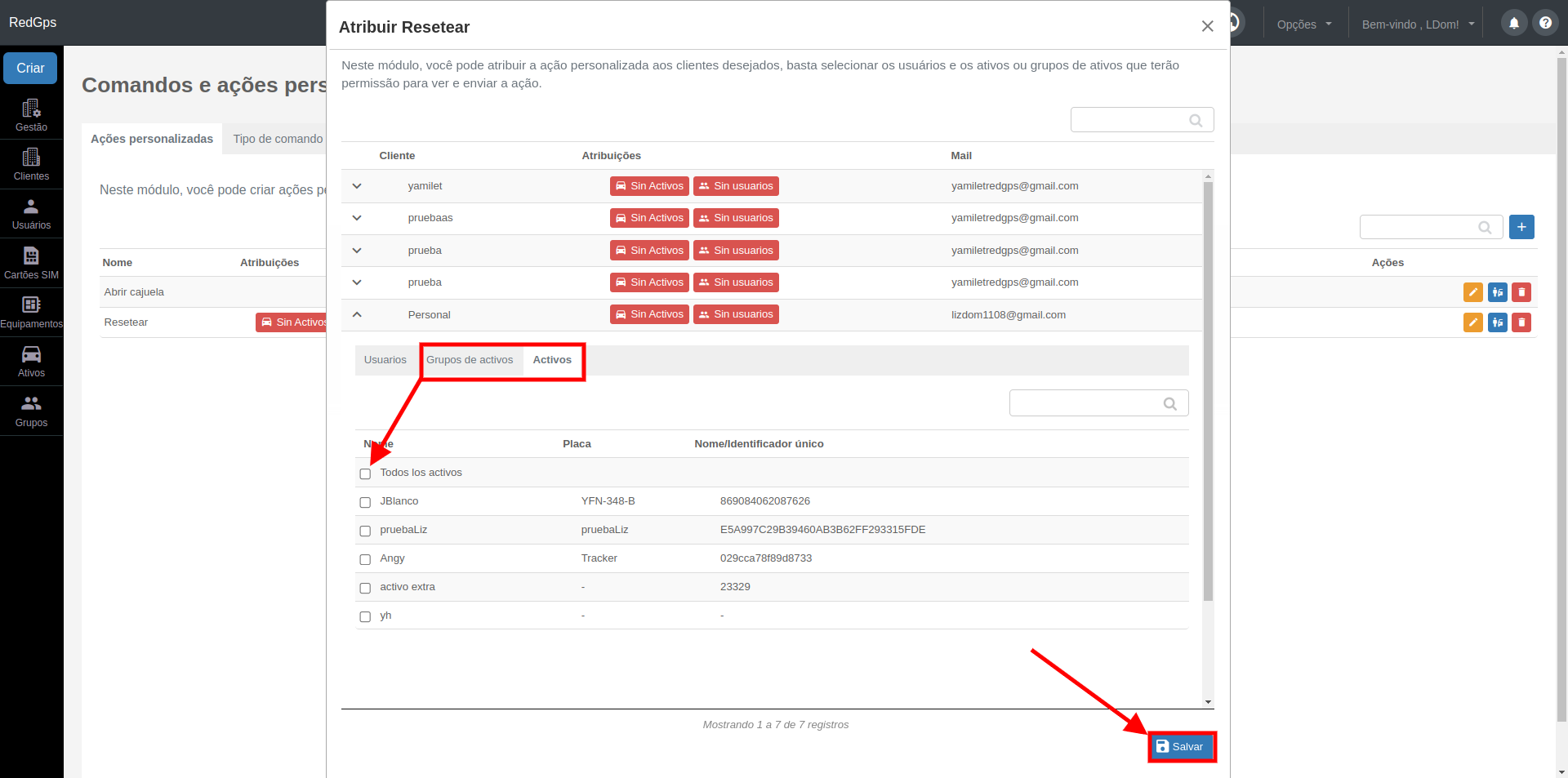Click edit pencil icon for Abrir cajuela
Screen dimensions: 1568x778
point(1473,292)
